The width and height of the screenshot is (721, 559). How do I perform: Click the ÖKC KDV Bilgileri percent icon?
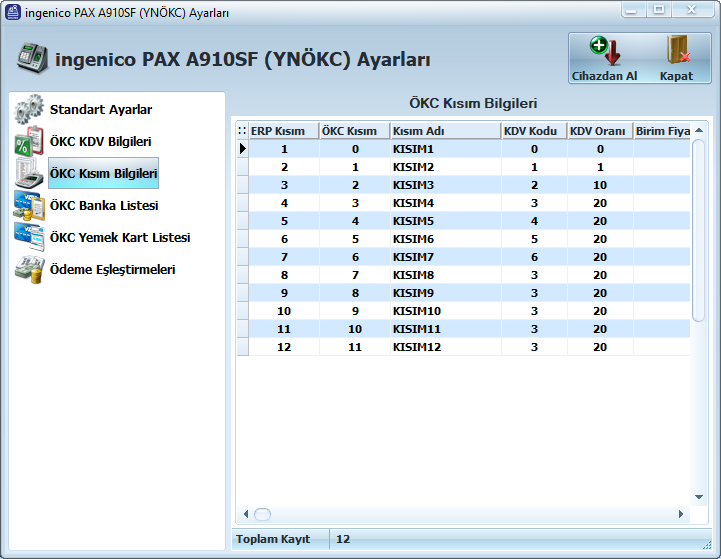click(x=29, y=141)
